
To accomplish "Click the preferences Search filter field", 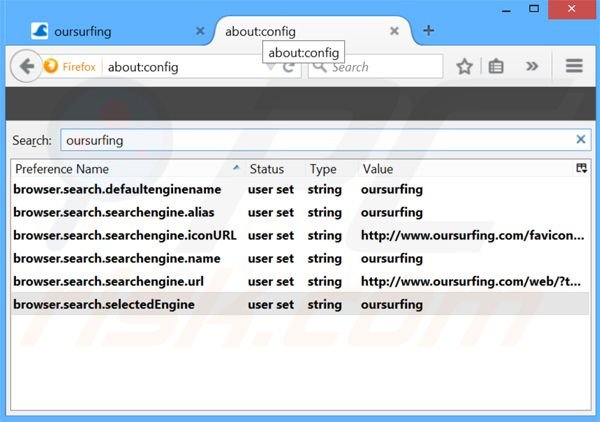I will click(326, 140).
